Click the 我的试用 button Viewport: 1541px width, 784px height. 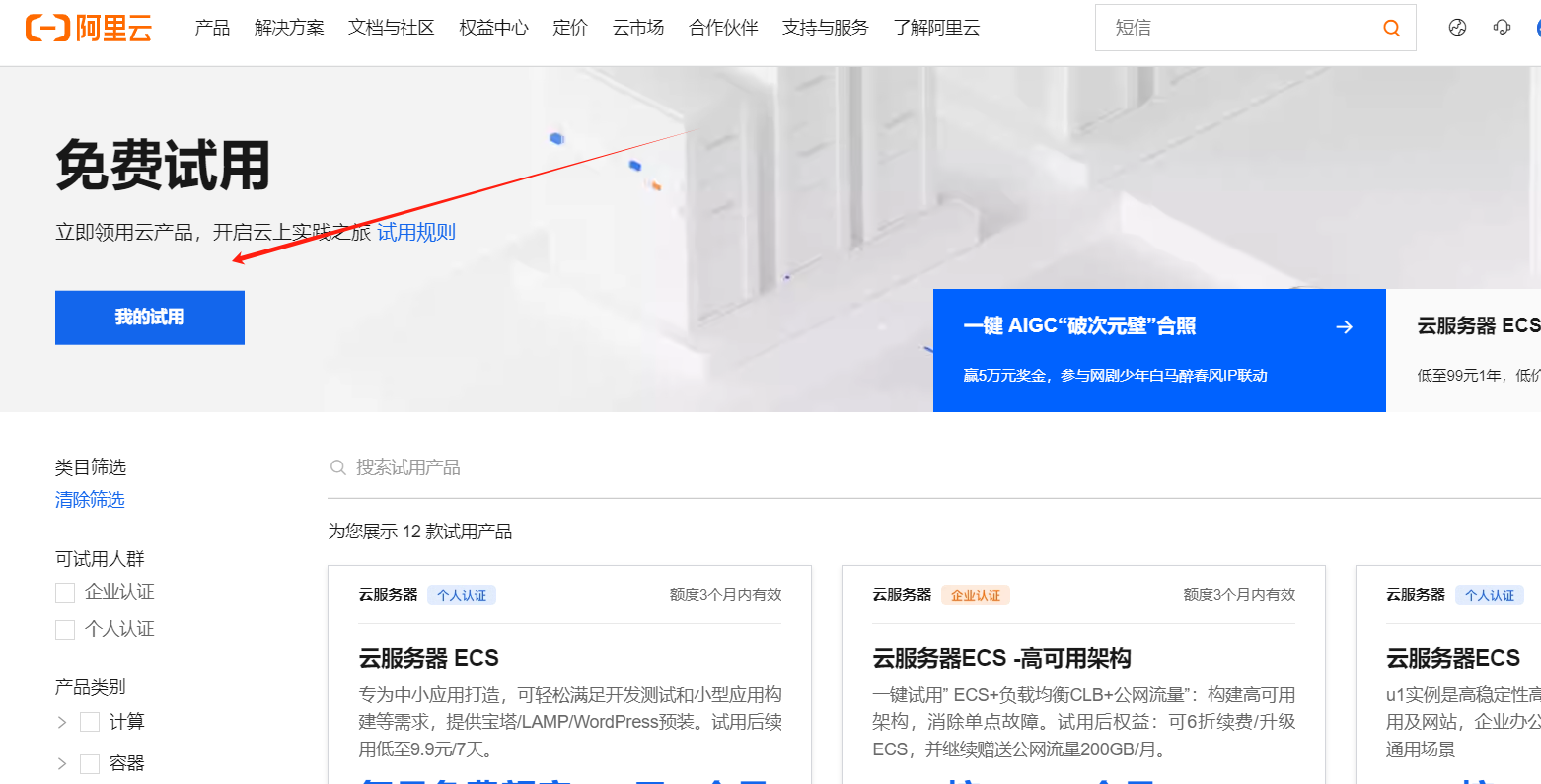[x=150, y=318]
